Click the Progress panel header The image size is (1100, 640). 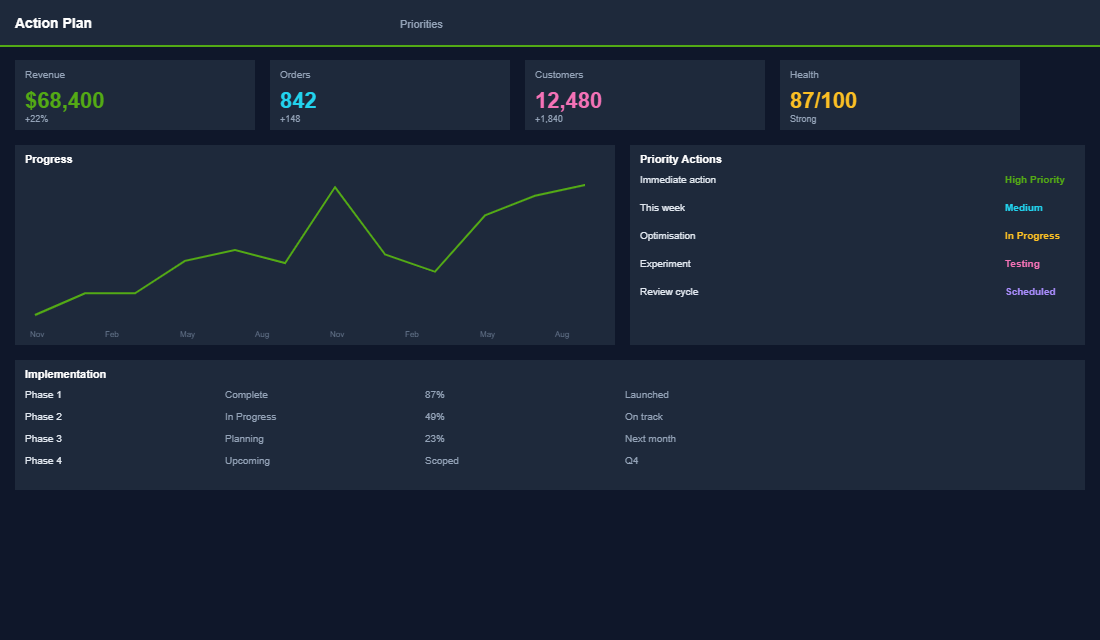click(48, 158)
